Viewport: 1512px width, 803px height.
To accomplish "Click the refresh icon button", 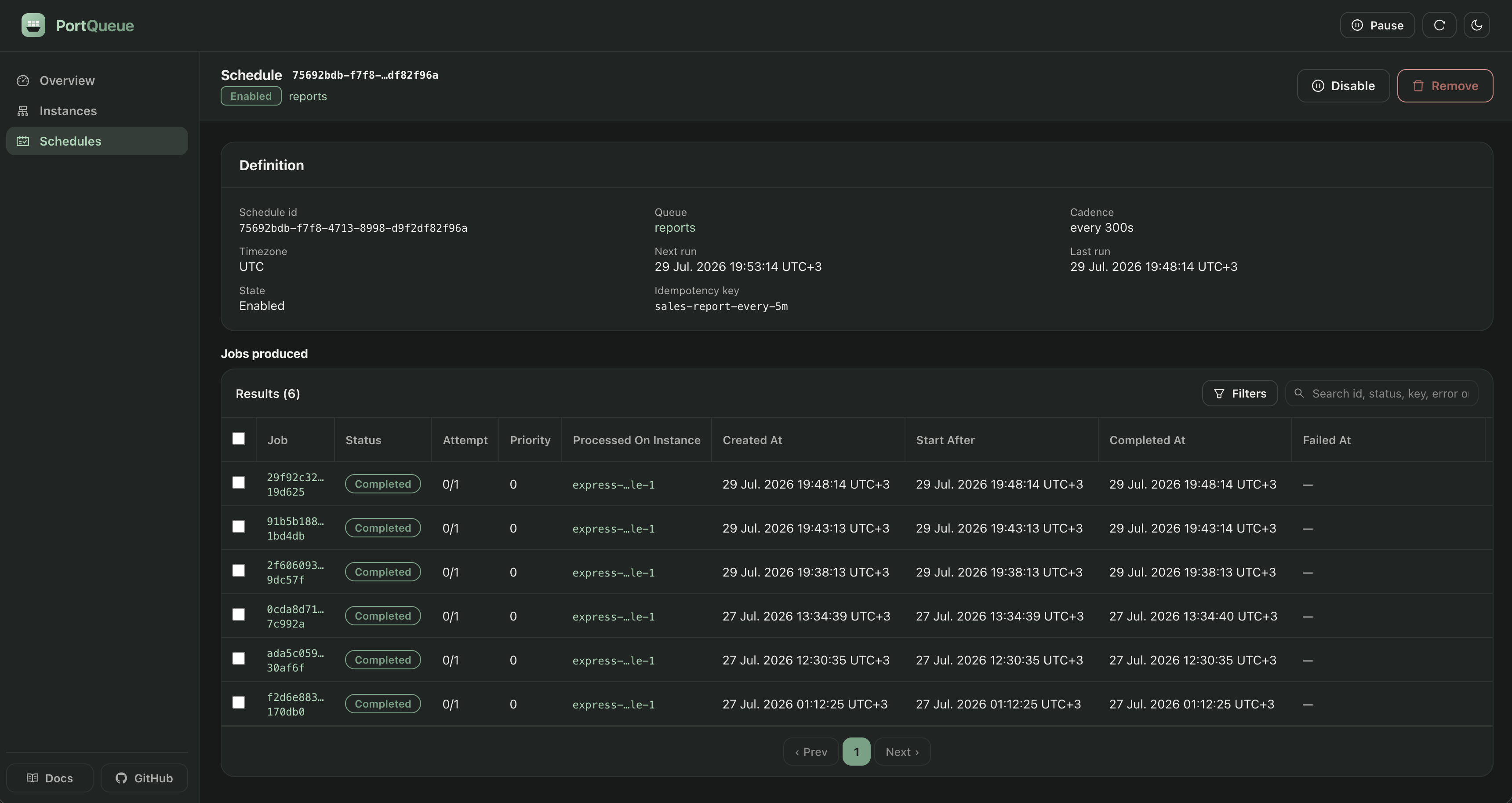I will click(x=1439, y=25).
